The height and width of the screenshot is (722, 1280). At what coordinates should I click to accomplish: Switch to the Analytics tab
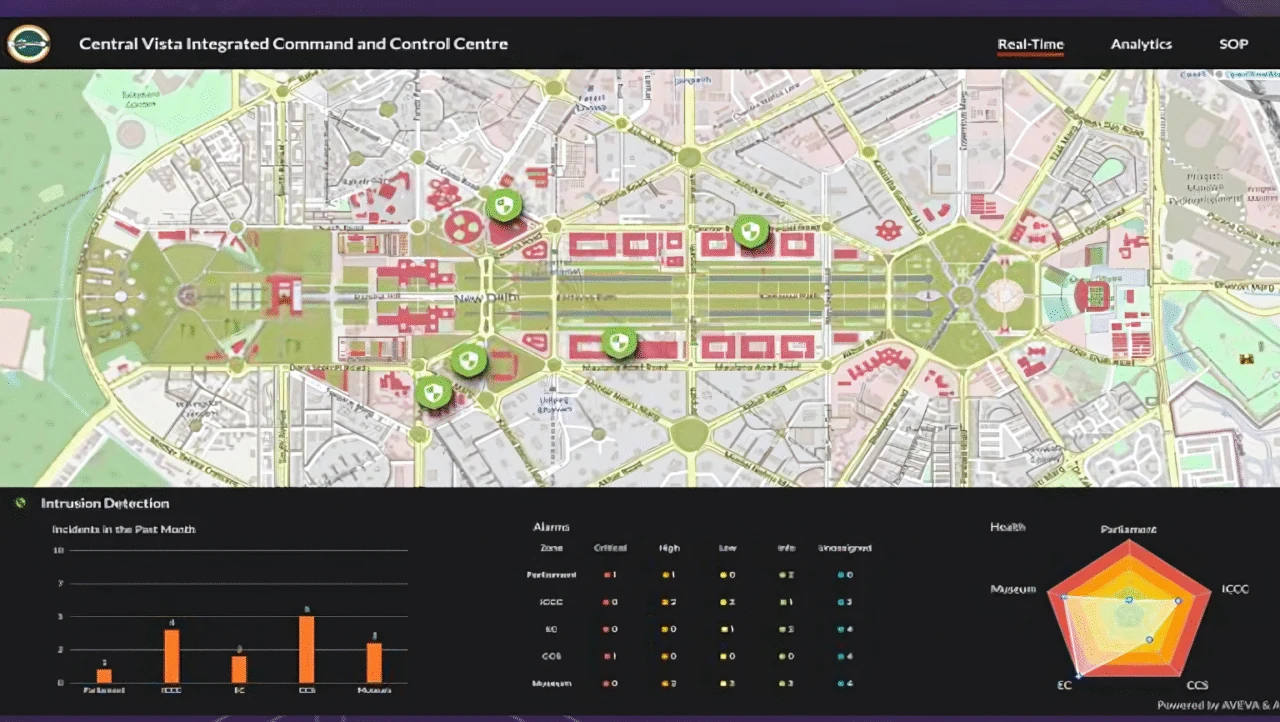coord(1141,44)
